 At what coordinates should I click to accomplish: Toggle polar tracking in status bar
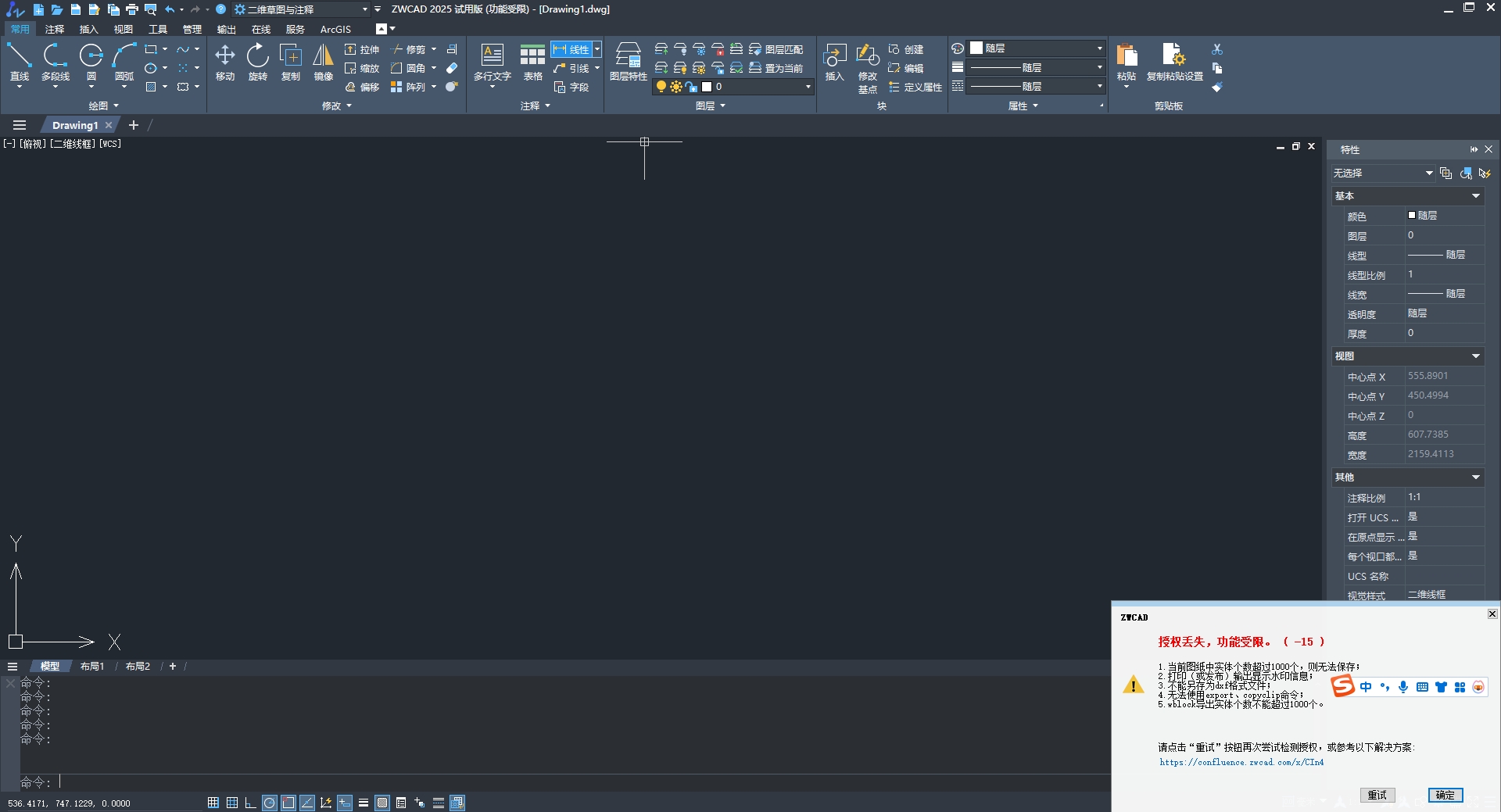point(270,803)
